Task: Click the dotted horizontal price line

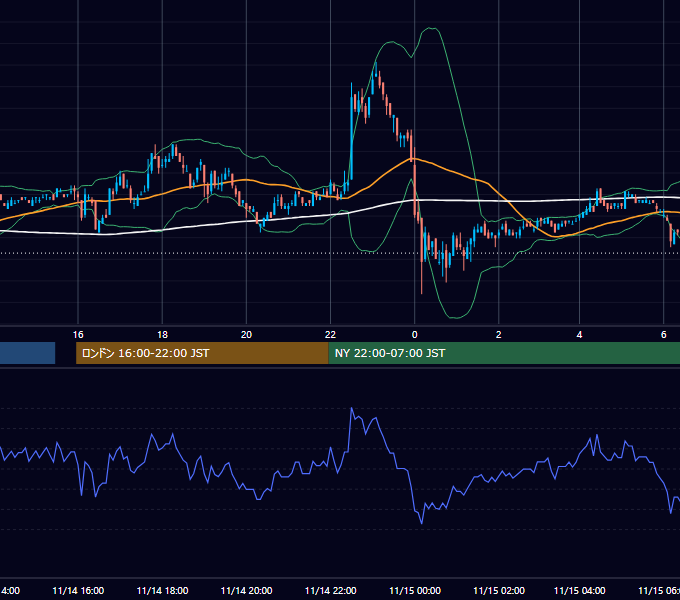Action: [x=340, y=253]
